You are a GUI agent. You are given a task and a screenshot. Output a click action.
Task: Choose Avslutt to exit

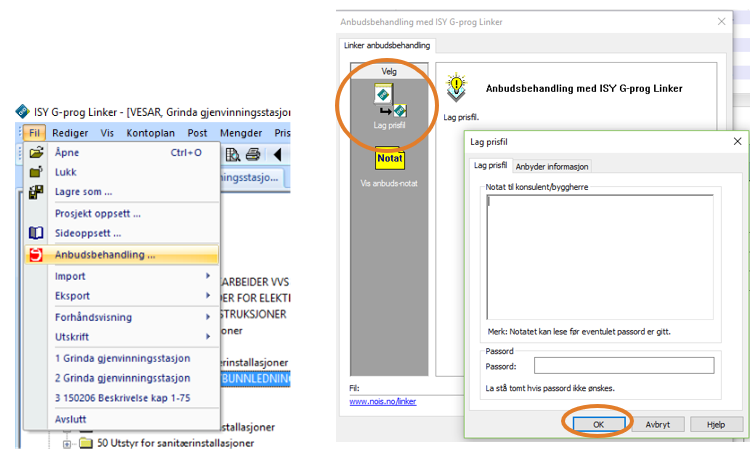(x=122, y=419)
